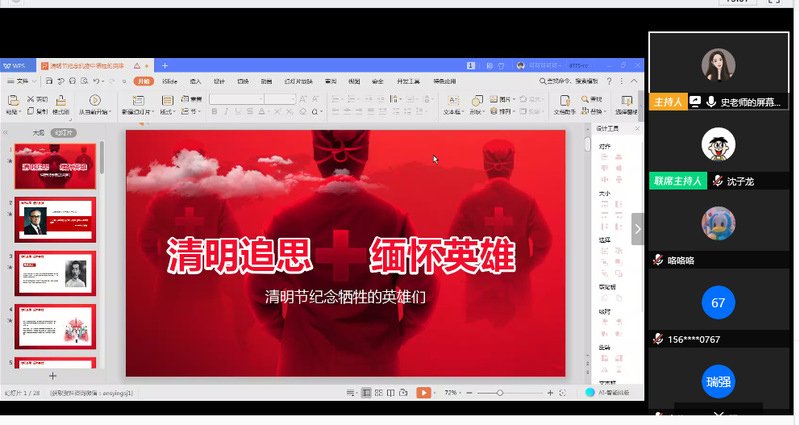The height and width of the screenshot is (425, 799).
Task: Click the slide subtitle text 清明节纪念牺牲的英雄们
Action: point(345,296)
